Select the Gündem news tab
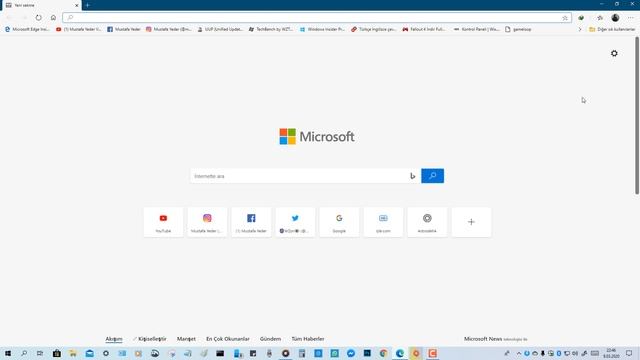 point(270,339)
